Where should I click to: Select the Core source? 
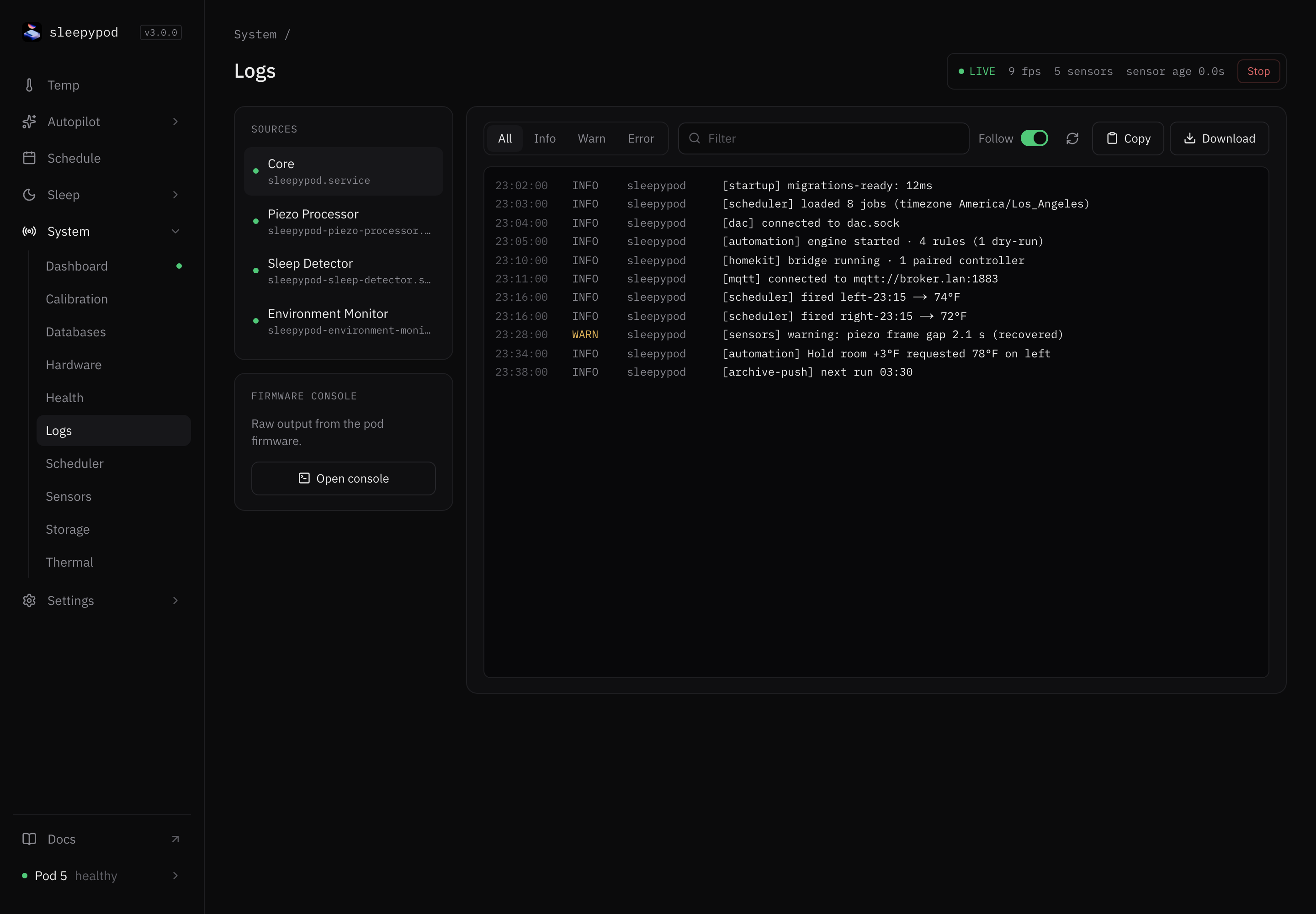click(344, 171)
